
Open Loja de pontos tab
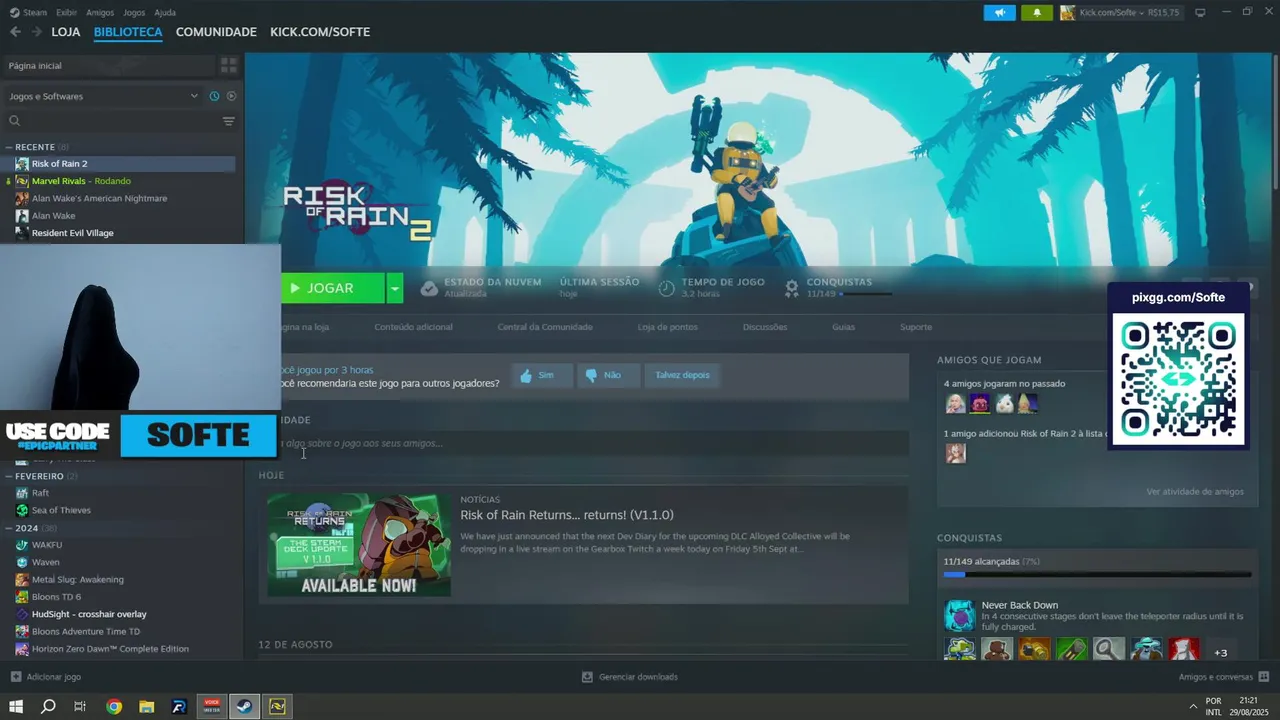(x=668, y=327)
